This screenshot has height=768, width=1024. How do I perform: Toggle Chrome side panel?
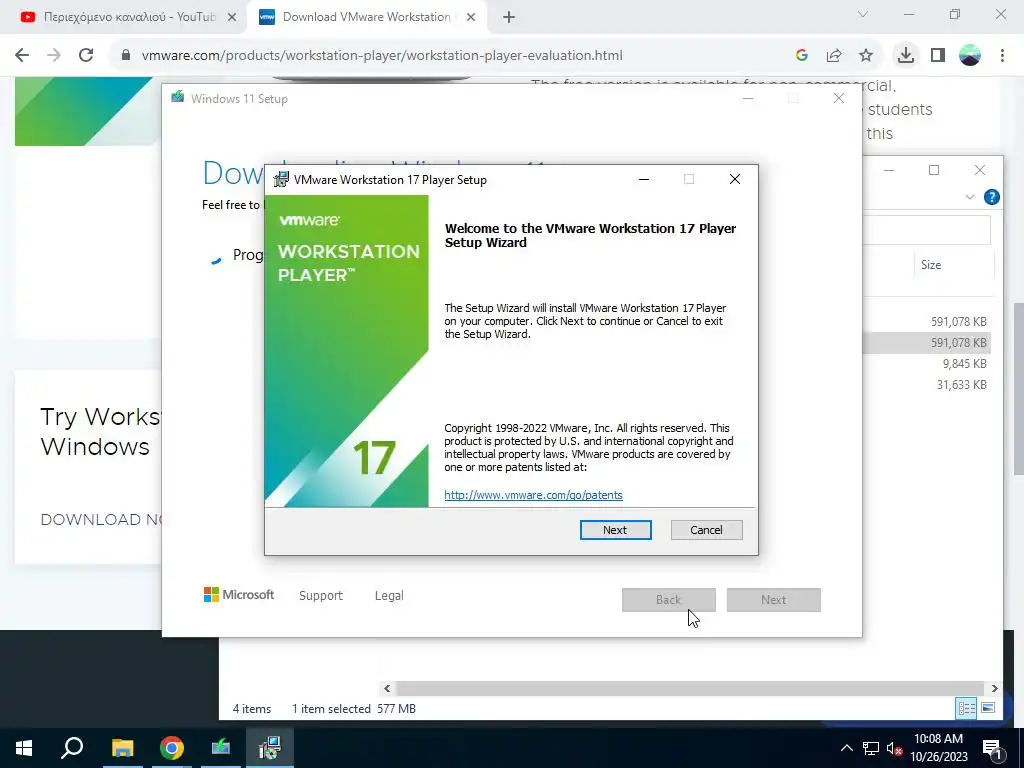click(938, 56)
